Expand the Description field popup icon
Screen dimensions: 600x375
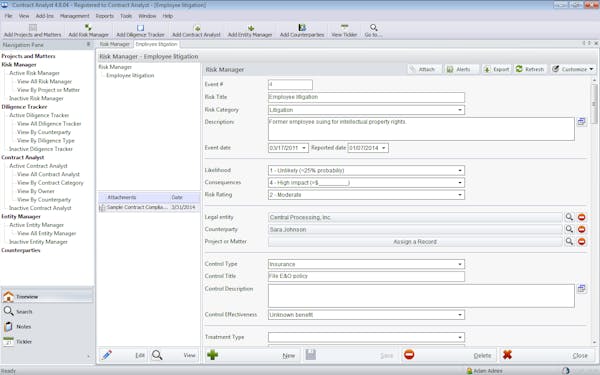(x=581, y=122)
